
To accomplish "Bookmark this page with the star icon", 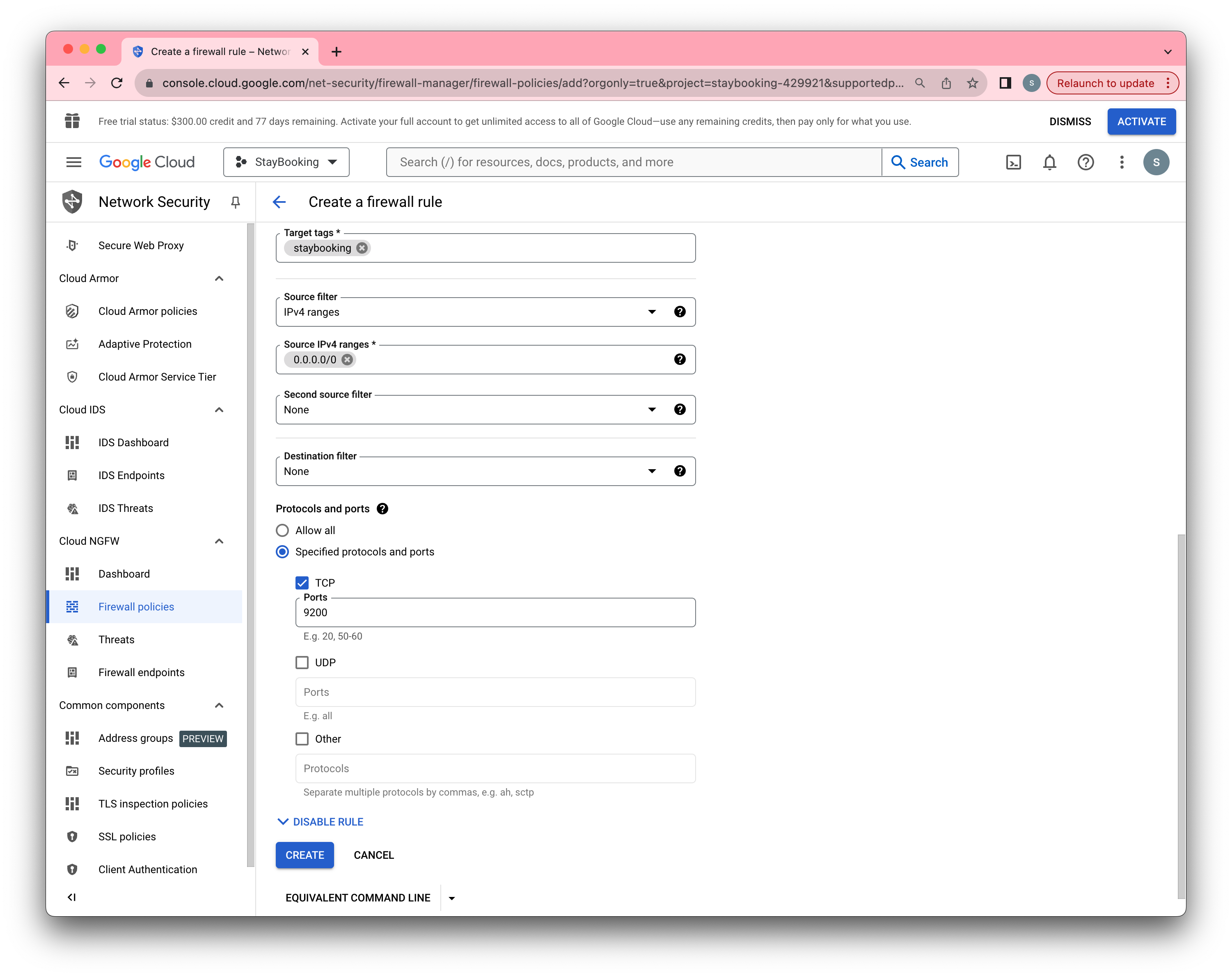I will pyautogui.click(x=972, y=83).
